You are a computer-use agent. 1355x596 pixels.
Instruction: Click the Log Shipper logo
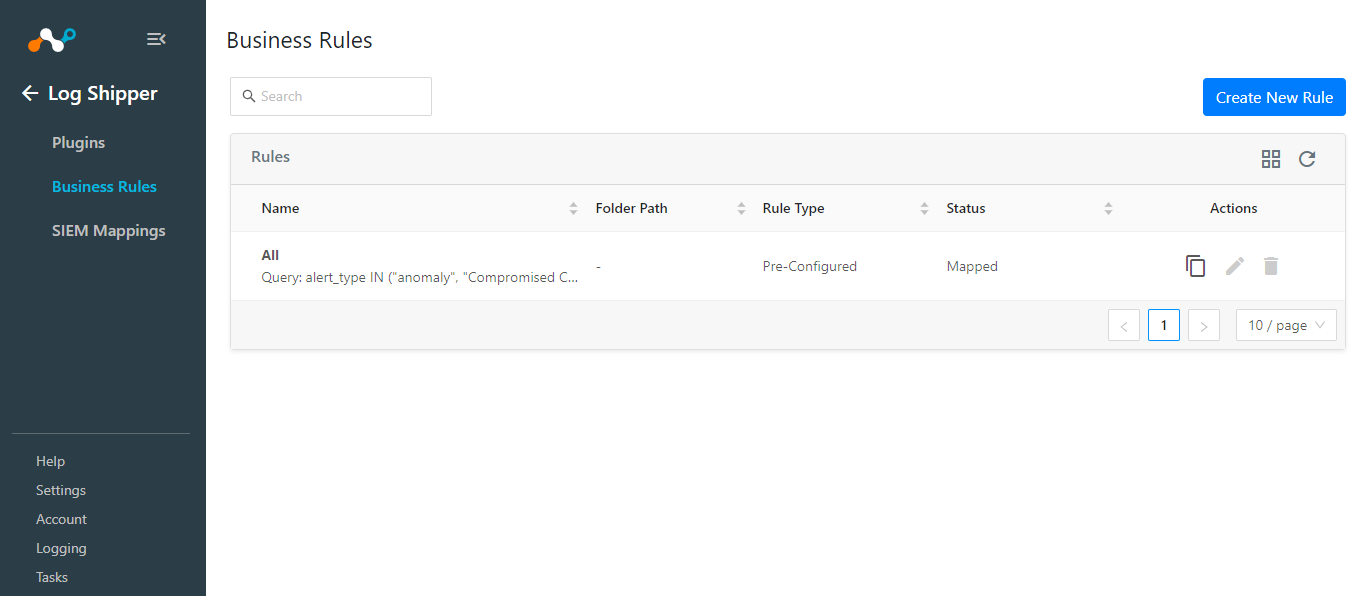tap(49, 38)
